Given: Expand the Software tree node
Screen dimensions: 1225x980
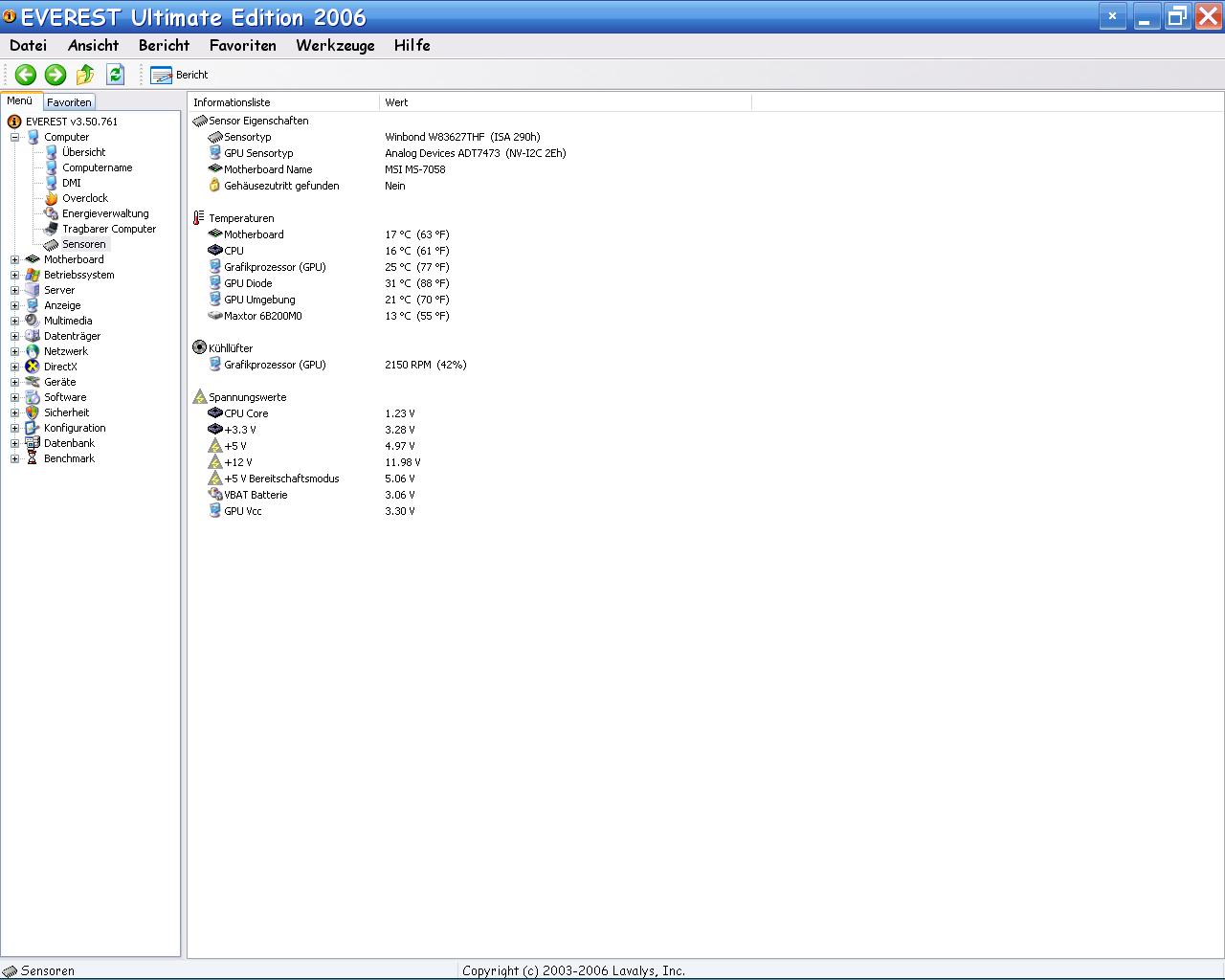Looking at the screenshot, I should pyautogui.click(x=15, y=397).
